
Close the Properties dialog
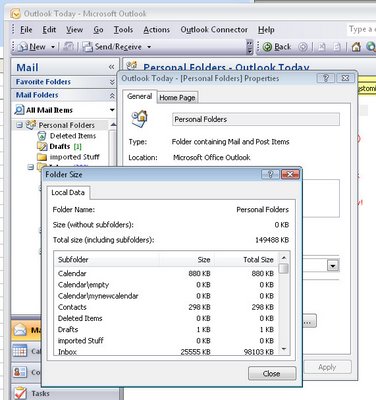click(345, 78)
